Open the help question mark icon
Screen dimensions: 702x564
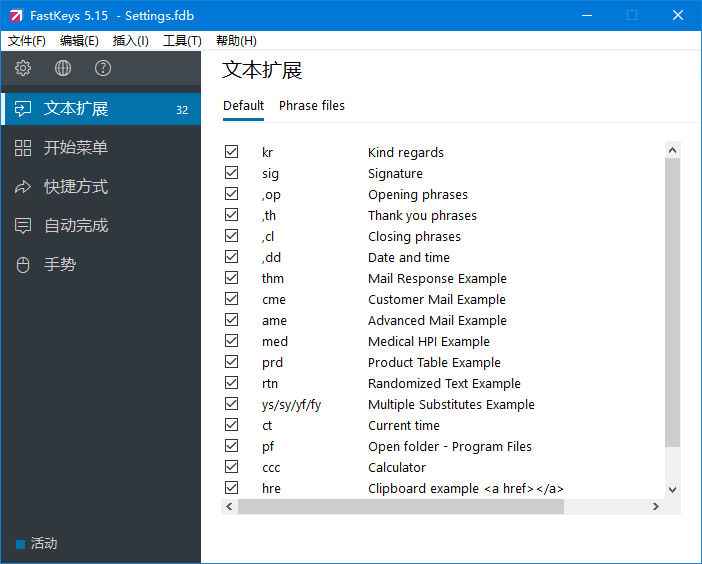(103, 68)
